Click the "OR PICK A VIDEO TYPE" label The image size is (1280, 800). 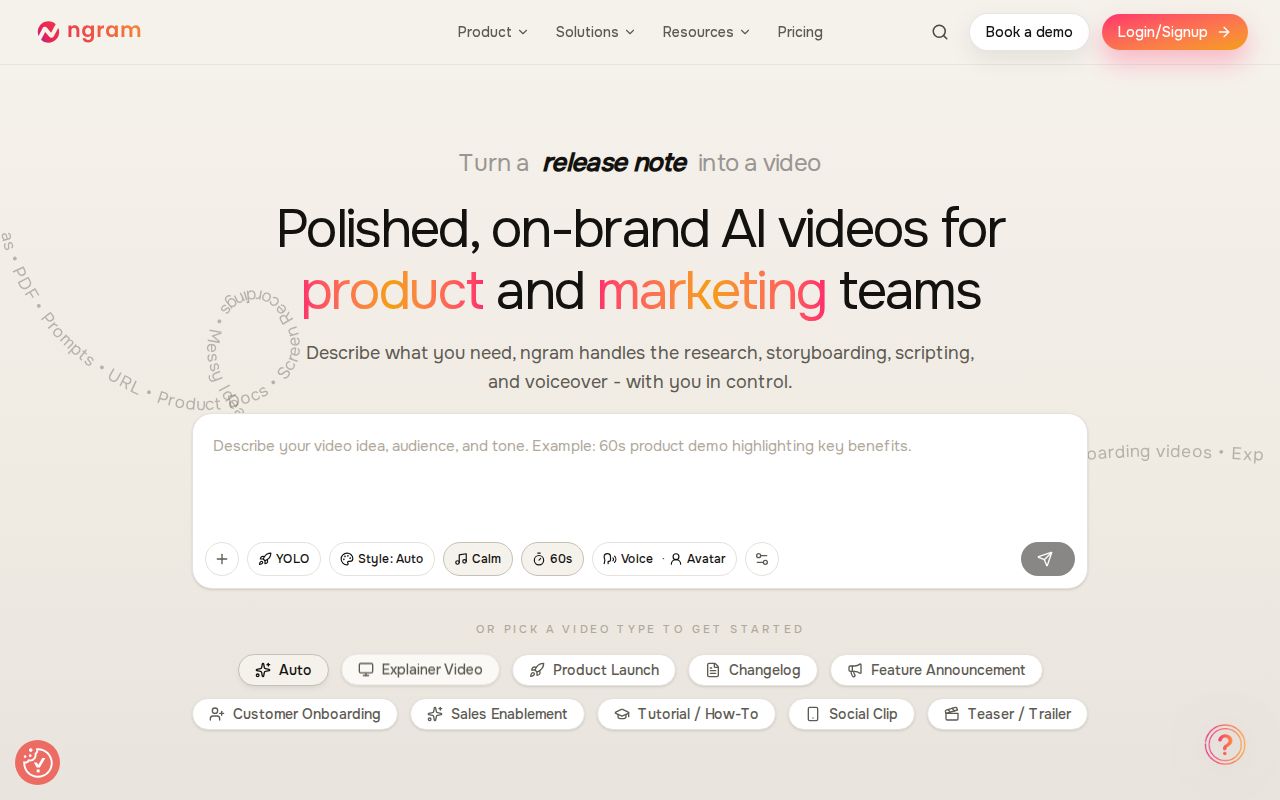click(640, 629)
